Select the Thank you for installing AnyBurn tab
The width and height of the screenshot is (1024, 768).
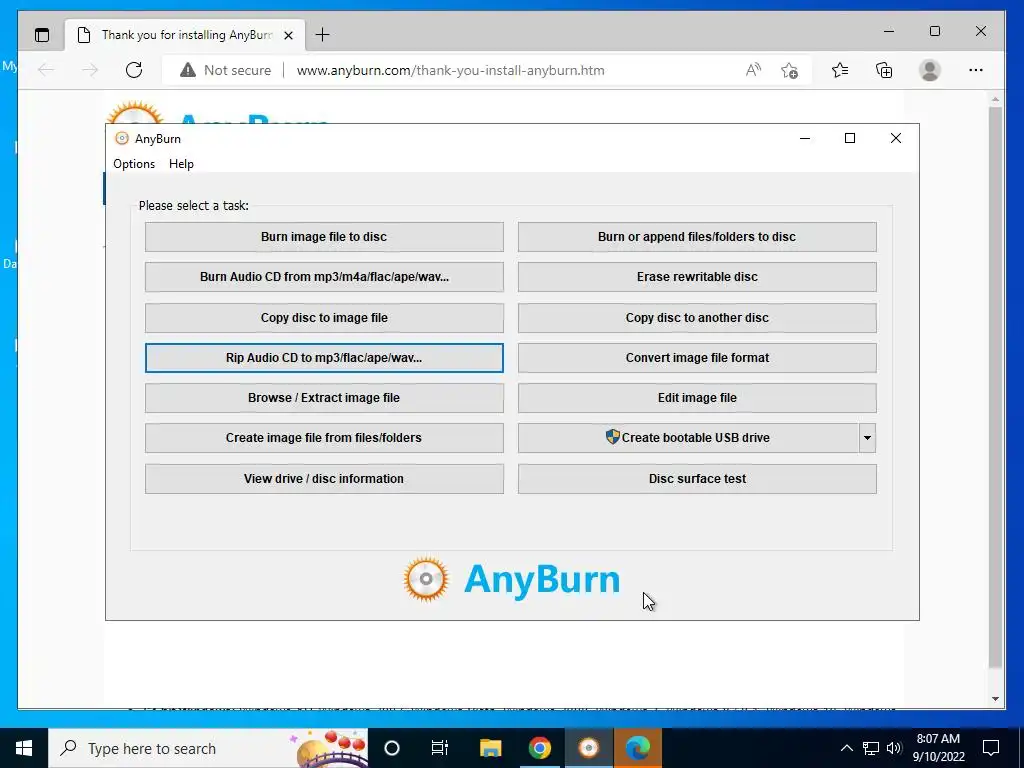tap(185, 35)
